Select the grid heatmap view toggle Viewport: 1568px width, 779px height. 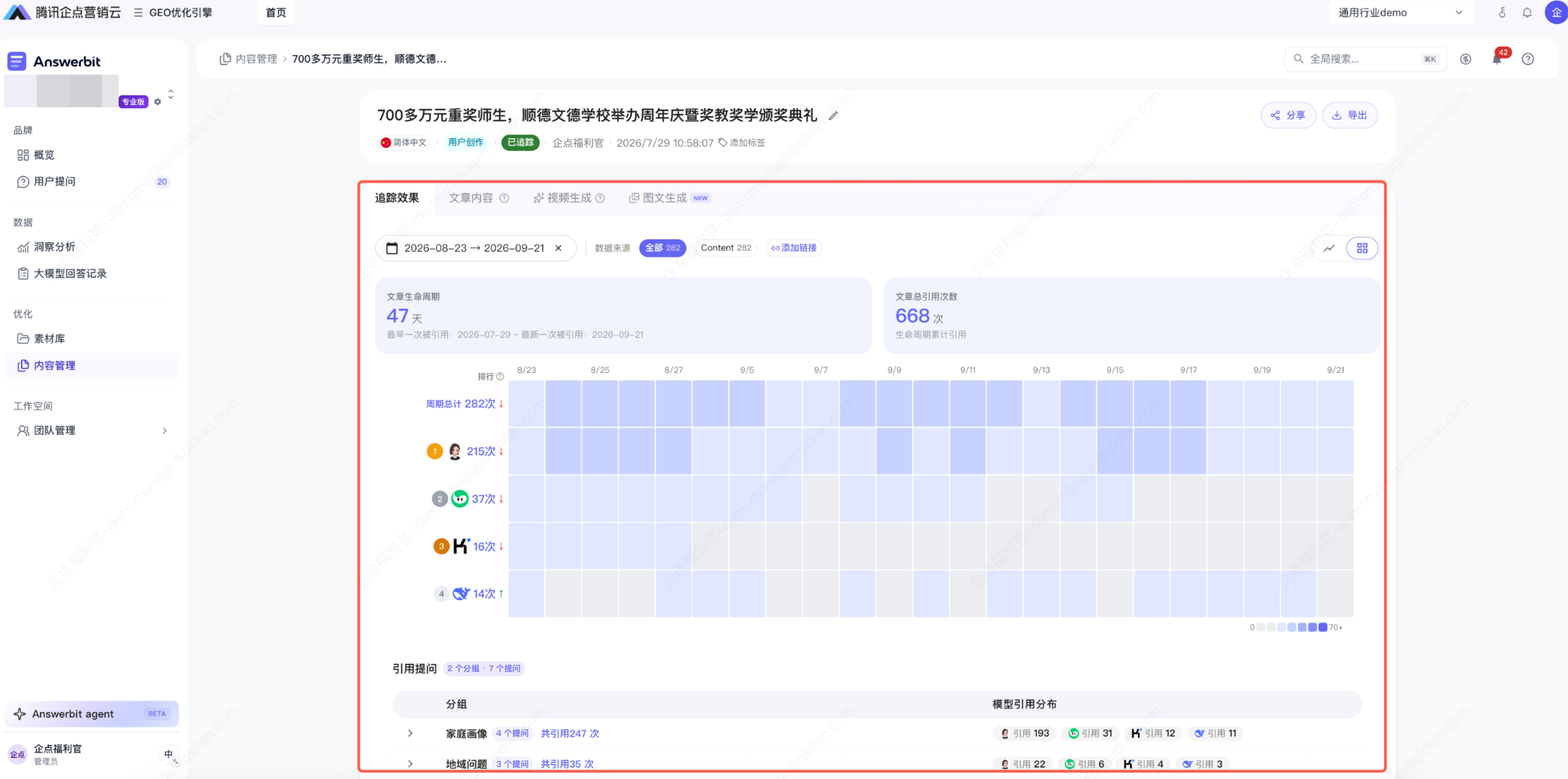point(1362,248)
